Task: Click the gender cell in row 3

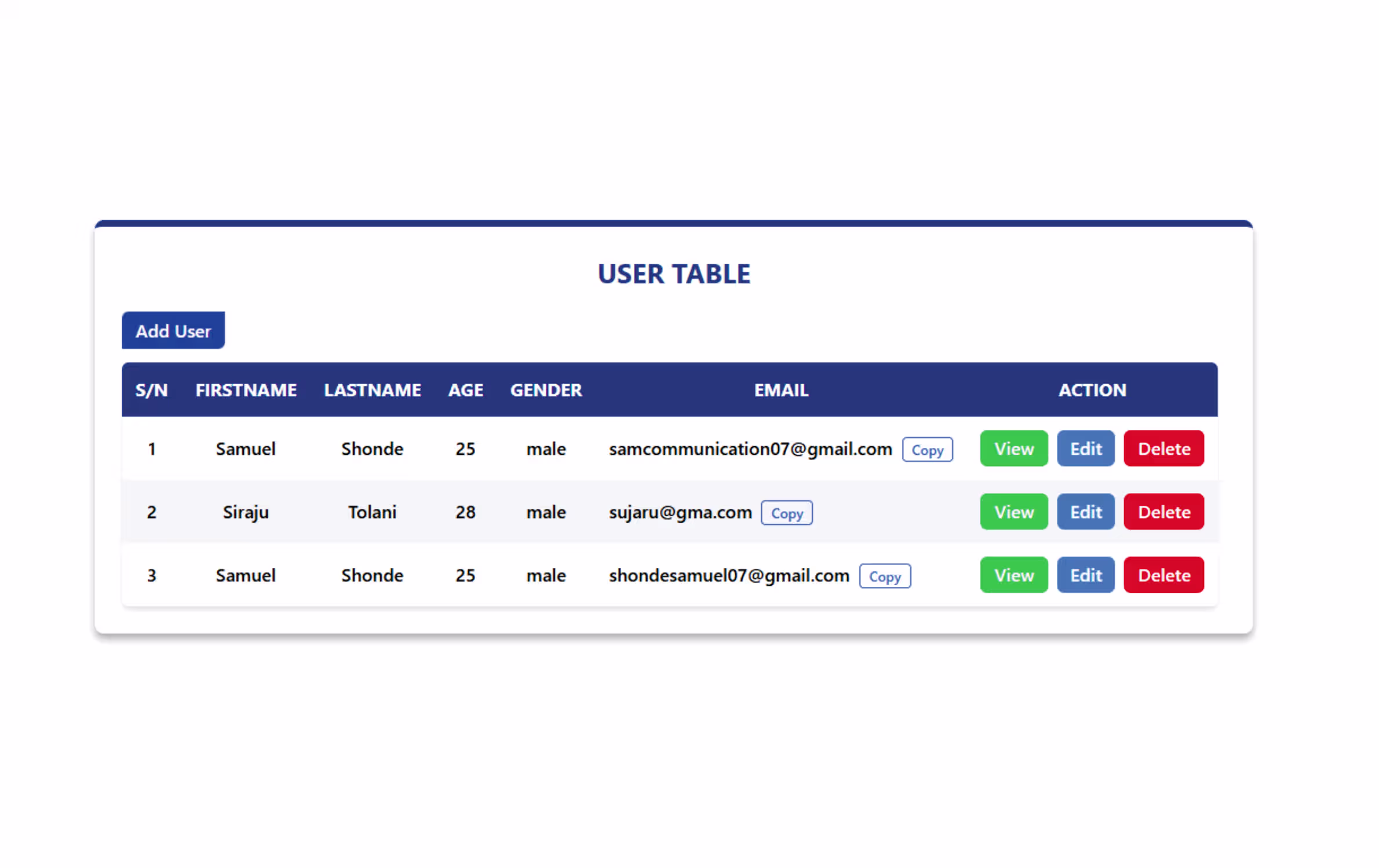Action: point(546,575)
